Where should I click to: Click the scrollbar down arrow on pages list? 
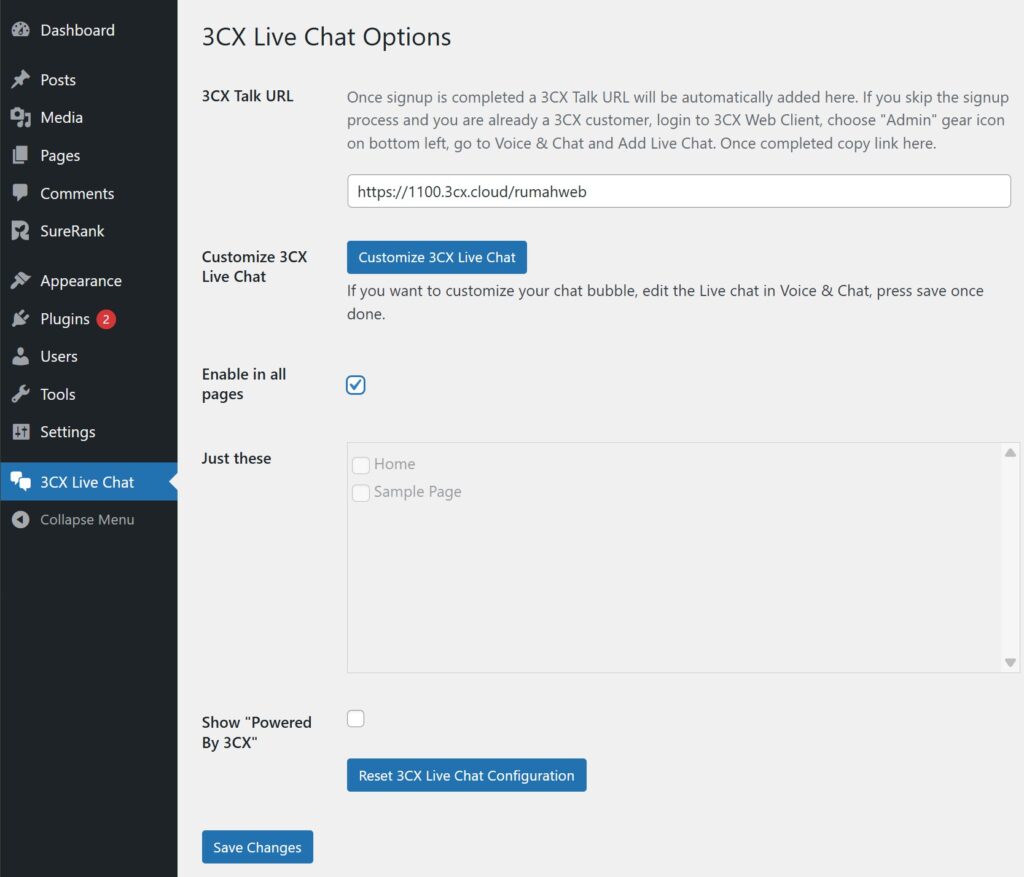pyautogui.click(x=1008, y=662)
